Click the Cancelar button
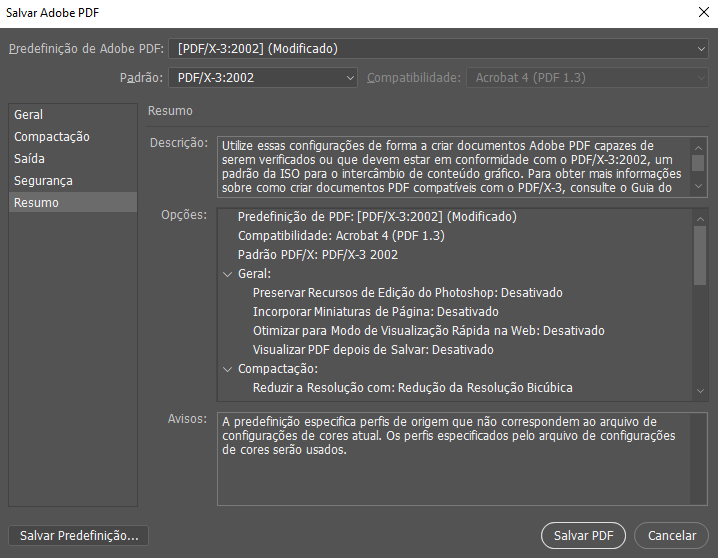 665,535
